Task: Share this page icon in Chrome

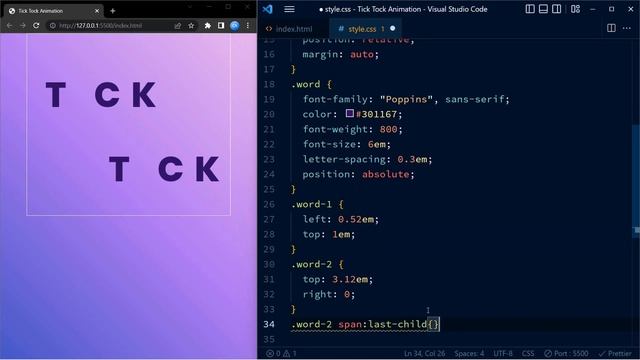Action: coord(178,25)
